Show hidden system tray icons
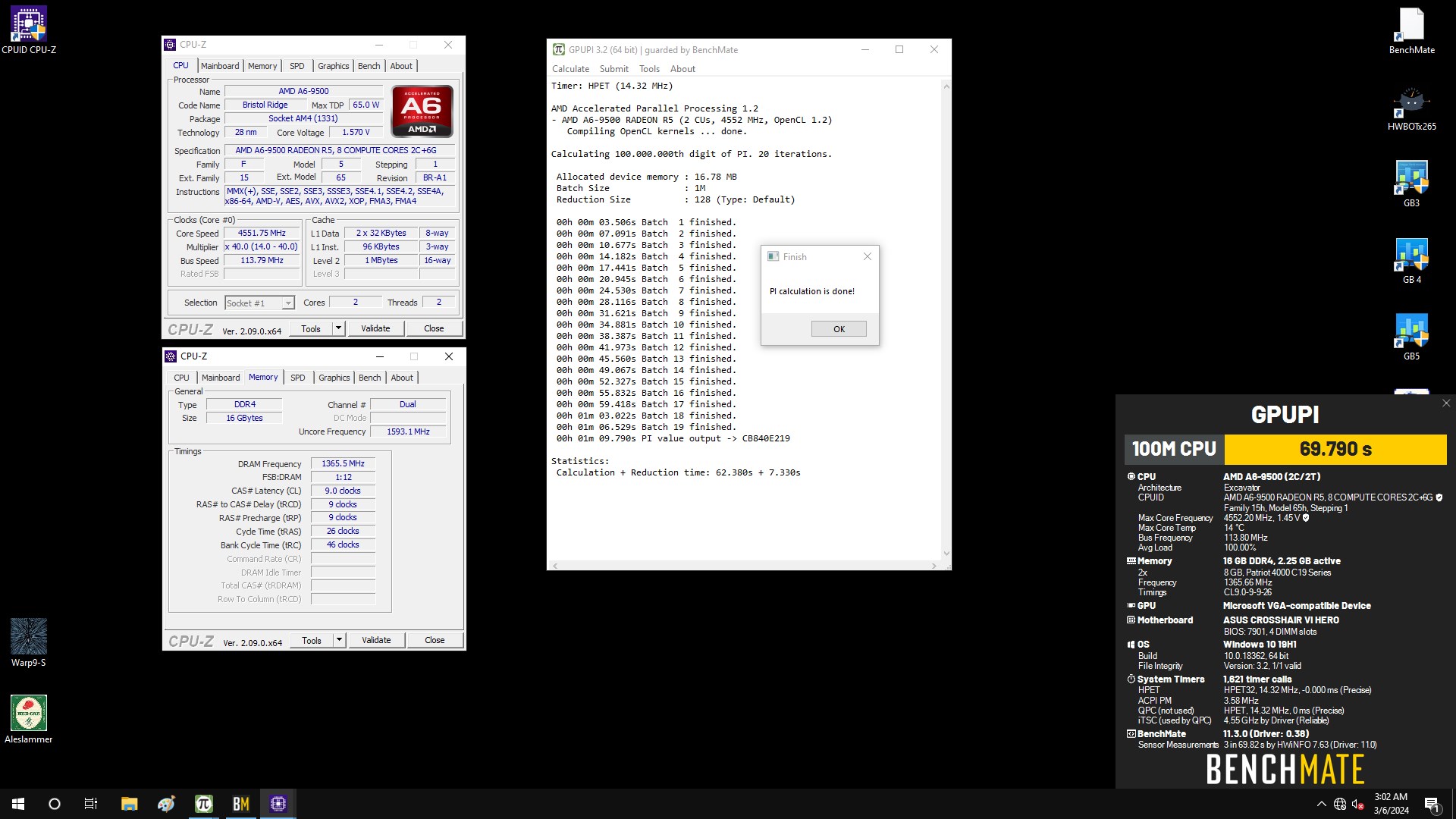1456x819 pixels. [x=1322, y=804]
